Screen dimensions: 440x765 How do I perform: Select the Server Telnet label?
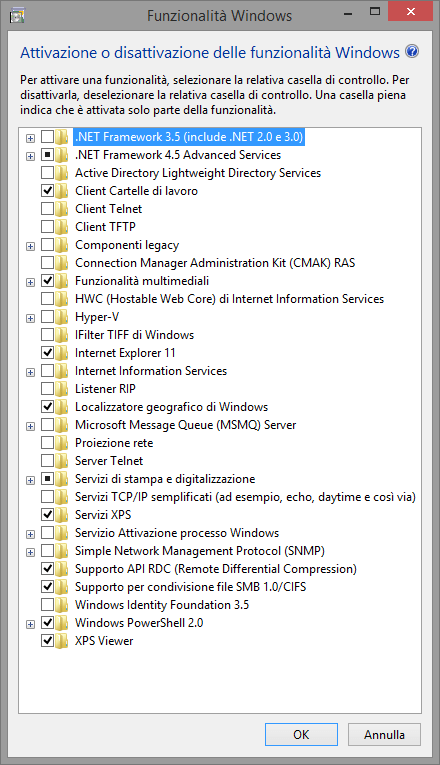(x=109, y=461)
